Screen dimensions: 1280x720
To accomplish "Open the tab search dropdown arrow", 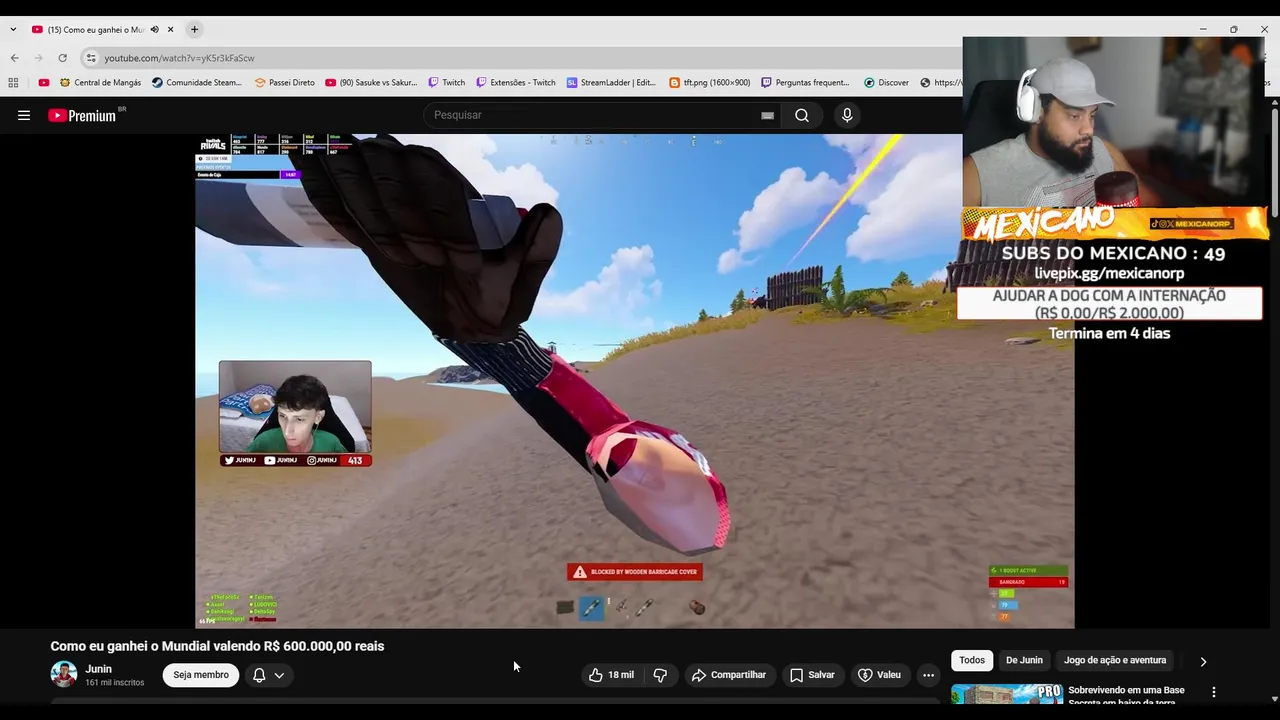I will point(12,30).
